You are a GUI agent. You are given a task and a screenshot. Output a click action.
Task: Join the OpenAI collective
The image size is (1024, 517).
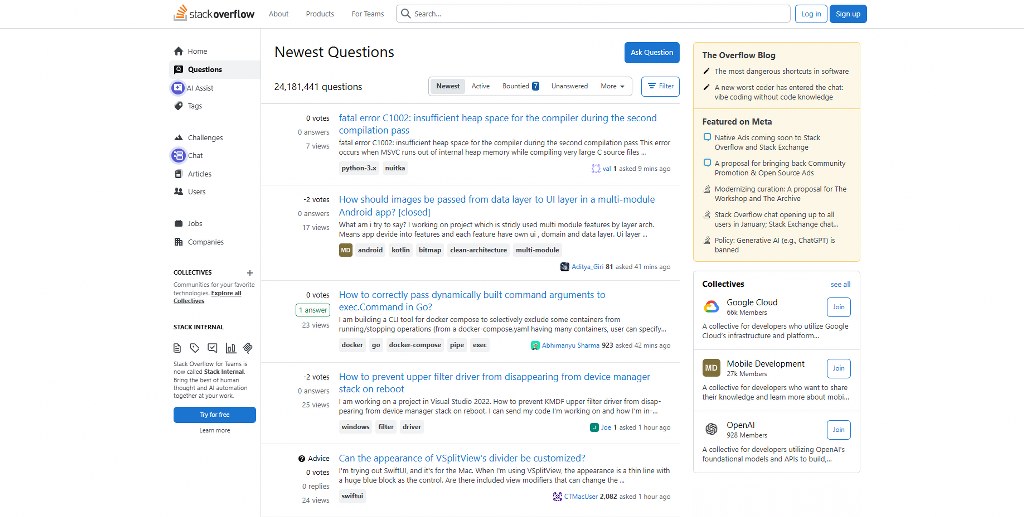[839, 430]
